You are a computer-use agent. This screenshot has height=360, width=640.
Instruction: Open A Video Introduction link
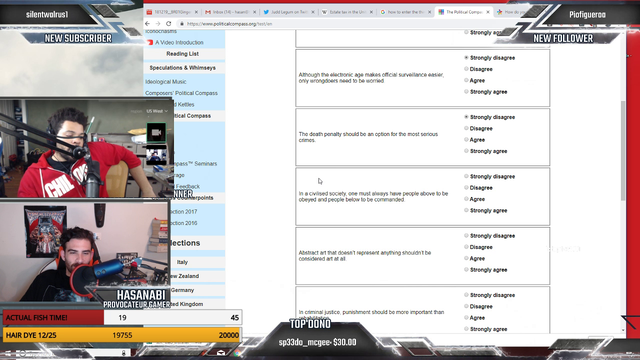[179, 42]
